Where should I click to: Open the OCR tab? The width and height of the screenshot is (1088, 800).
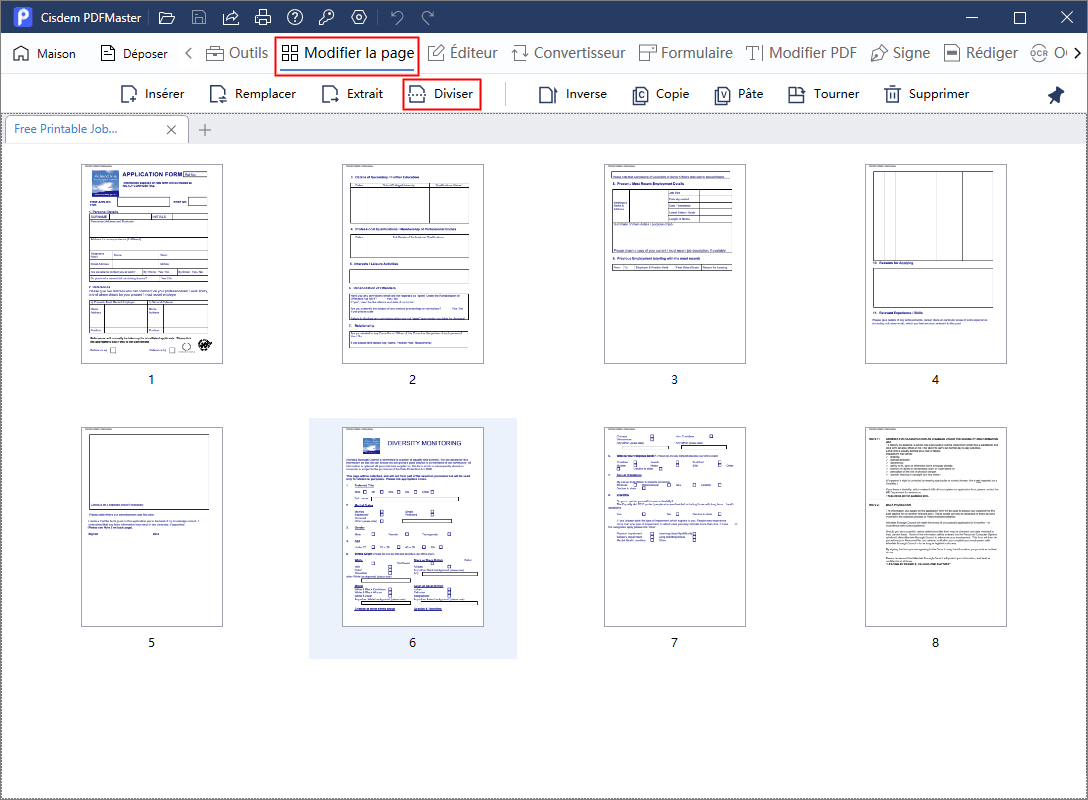[1048, 53]
